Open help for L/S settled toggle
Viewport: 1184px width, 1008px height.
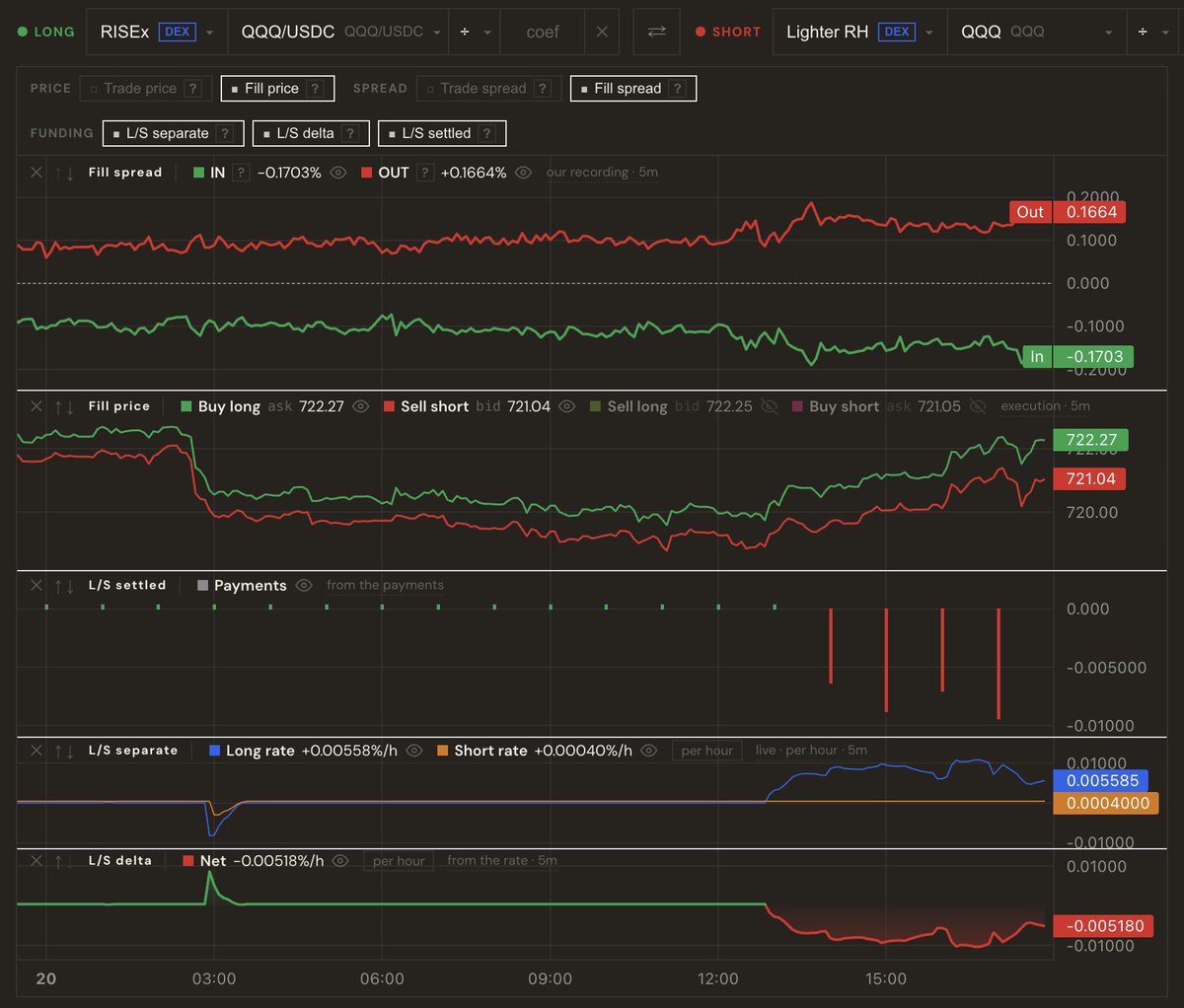pyautogui.click(x=486, y=133)
